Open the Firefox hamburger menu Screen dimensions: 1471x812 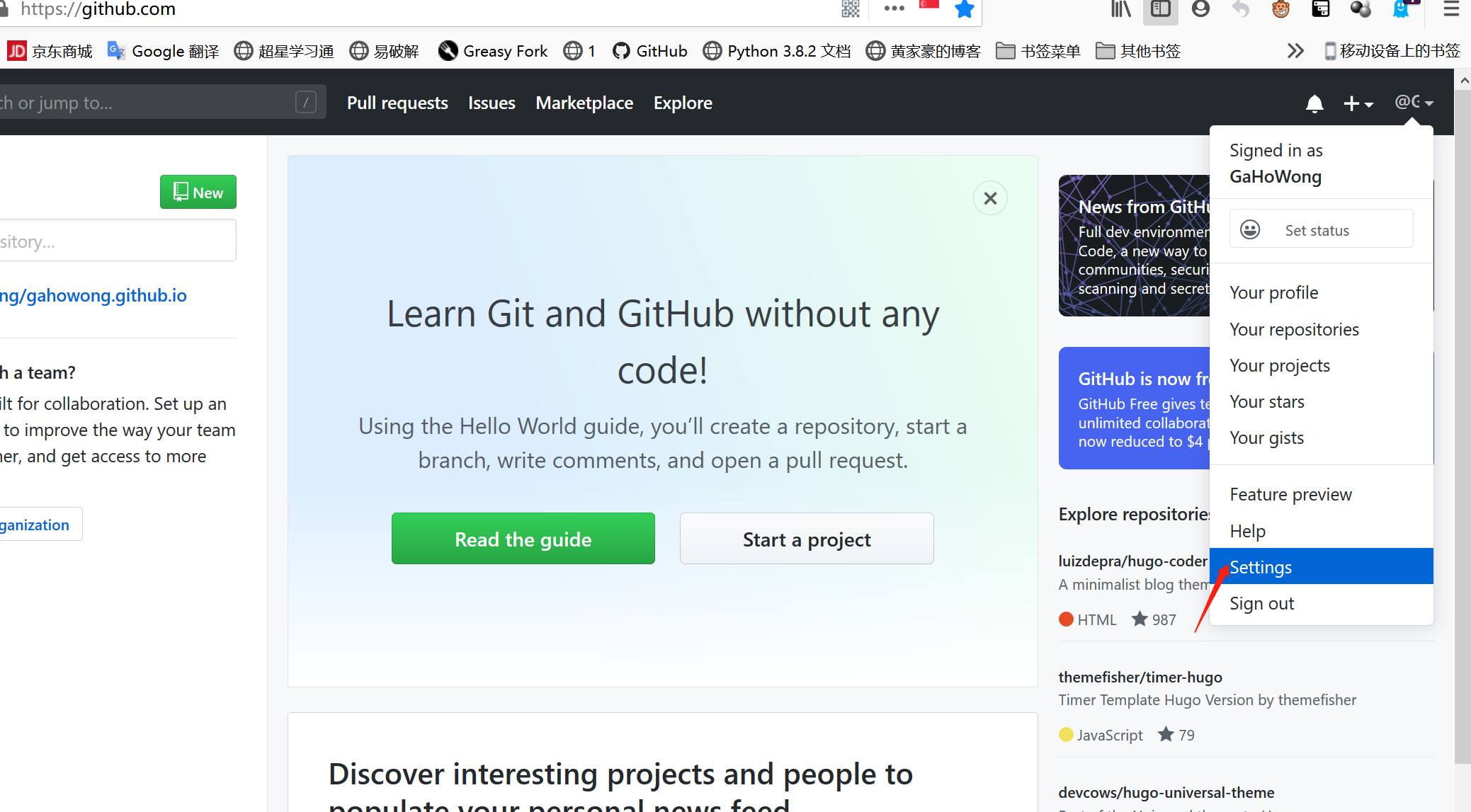(1451, 9)
